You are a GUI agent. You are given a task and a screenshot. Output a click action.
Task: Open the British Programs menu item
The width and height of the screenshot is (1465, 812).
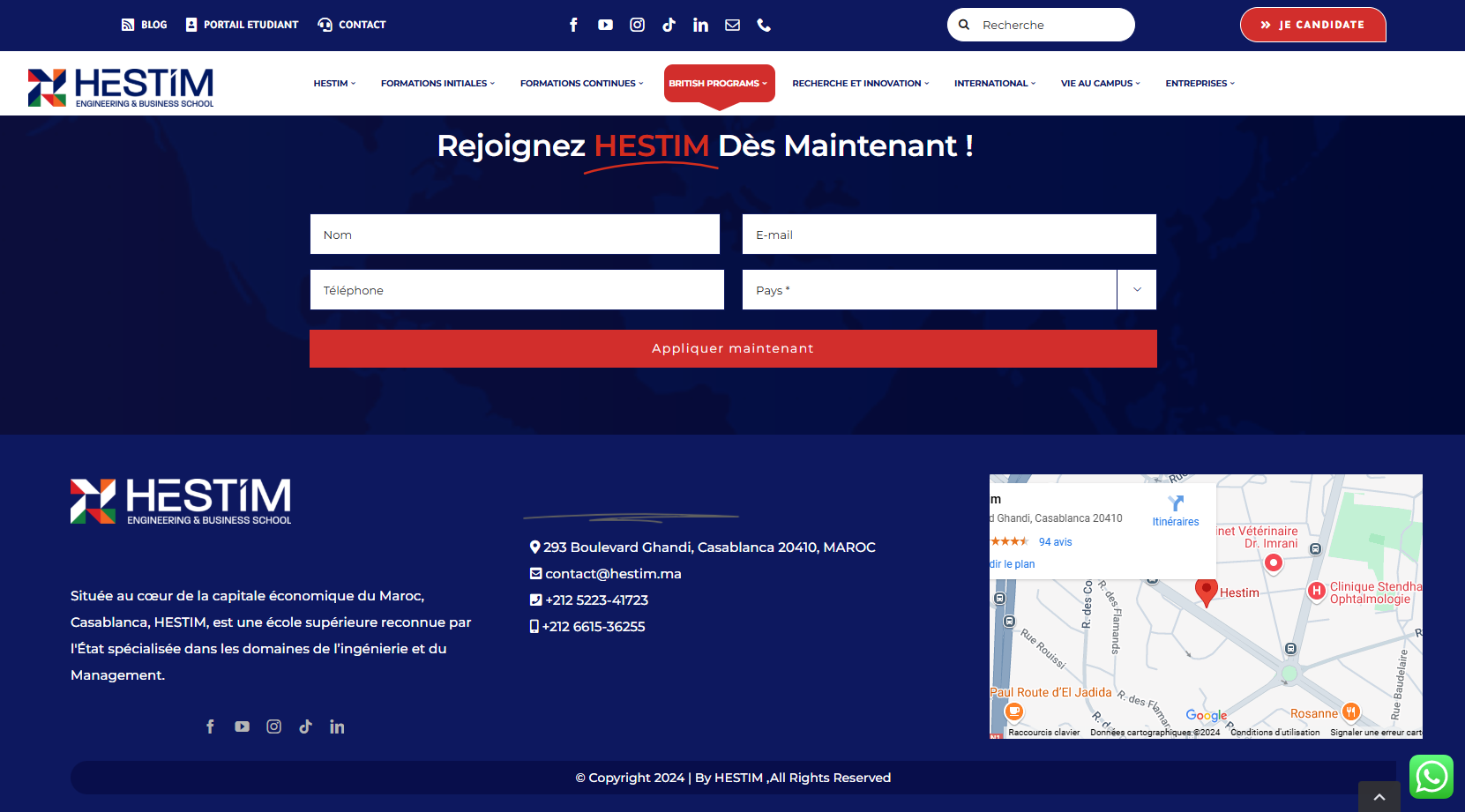pos(718,84)
